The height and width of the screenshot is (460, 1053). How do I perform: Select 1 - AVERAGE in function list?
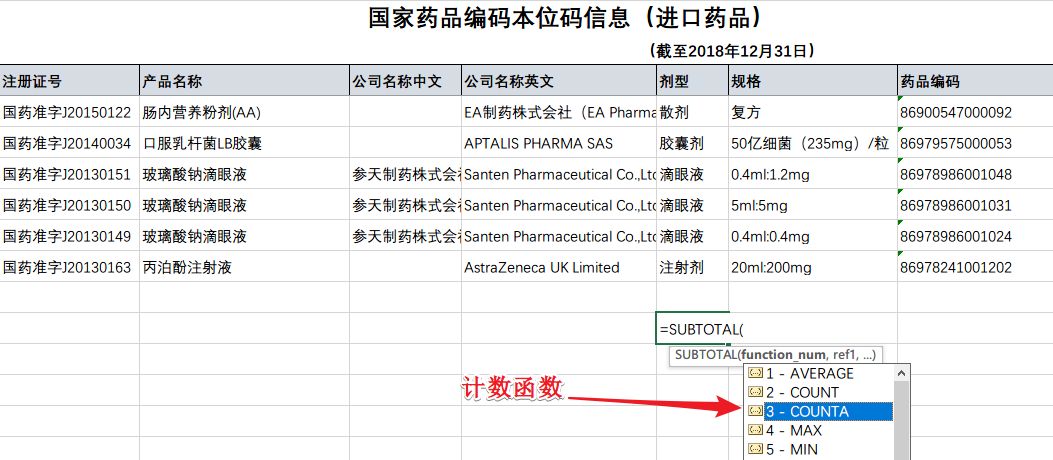(809, 374)
